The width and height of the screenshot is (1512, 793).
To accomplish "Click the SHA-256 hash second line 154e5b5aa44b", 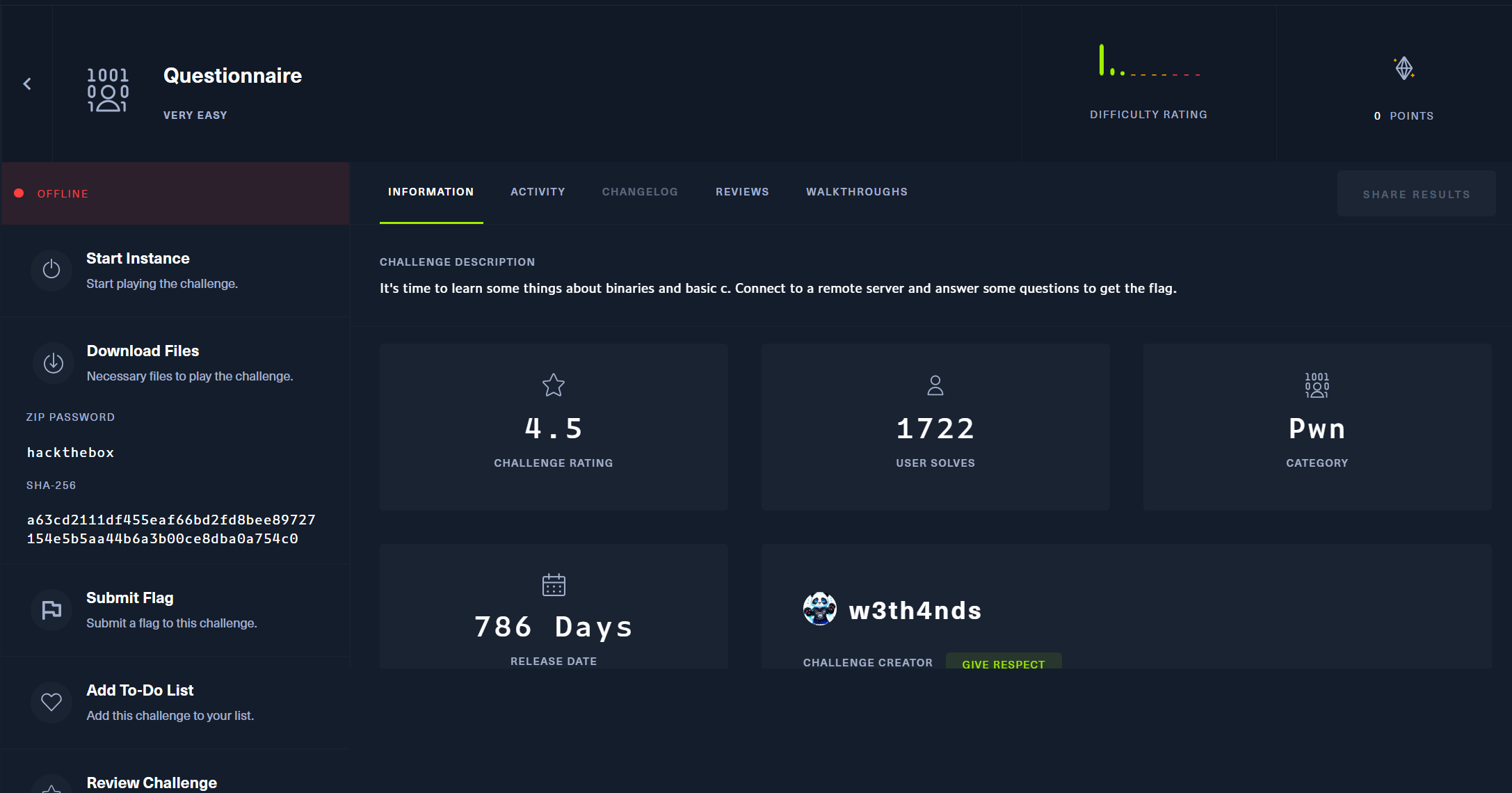I will (162, 539).
